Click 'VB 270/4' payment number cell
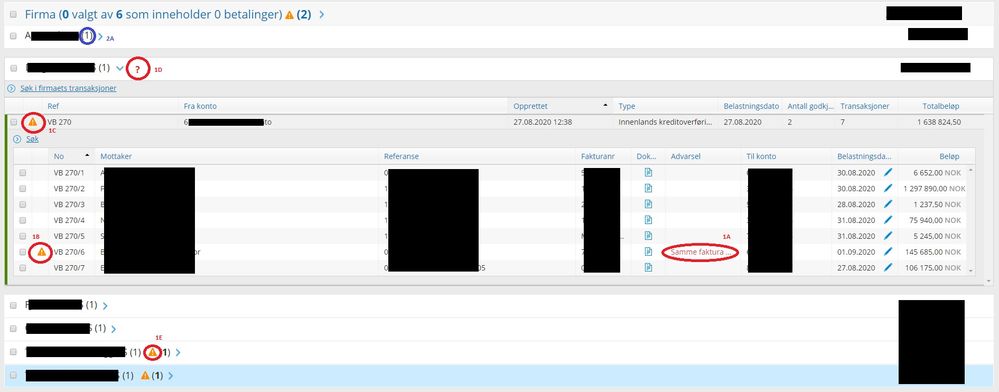The width and height of the screenshot is (999, 392). [x=69, y=221]
